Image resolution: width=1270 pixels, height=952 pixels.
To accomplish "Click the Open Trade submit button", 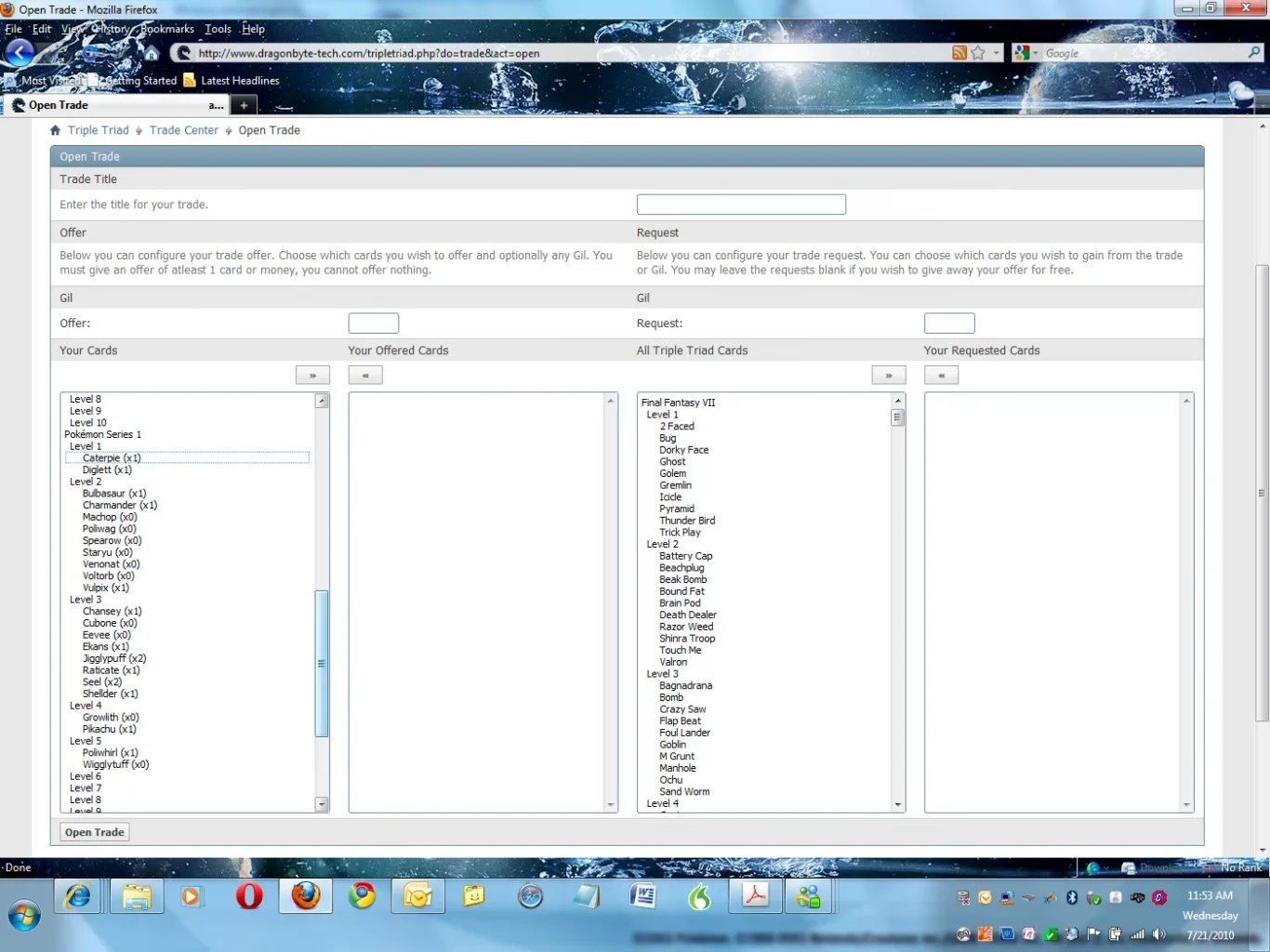I will [x=95, y=832].
